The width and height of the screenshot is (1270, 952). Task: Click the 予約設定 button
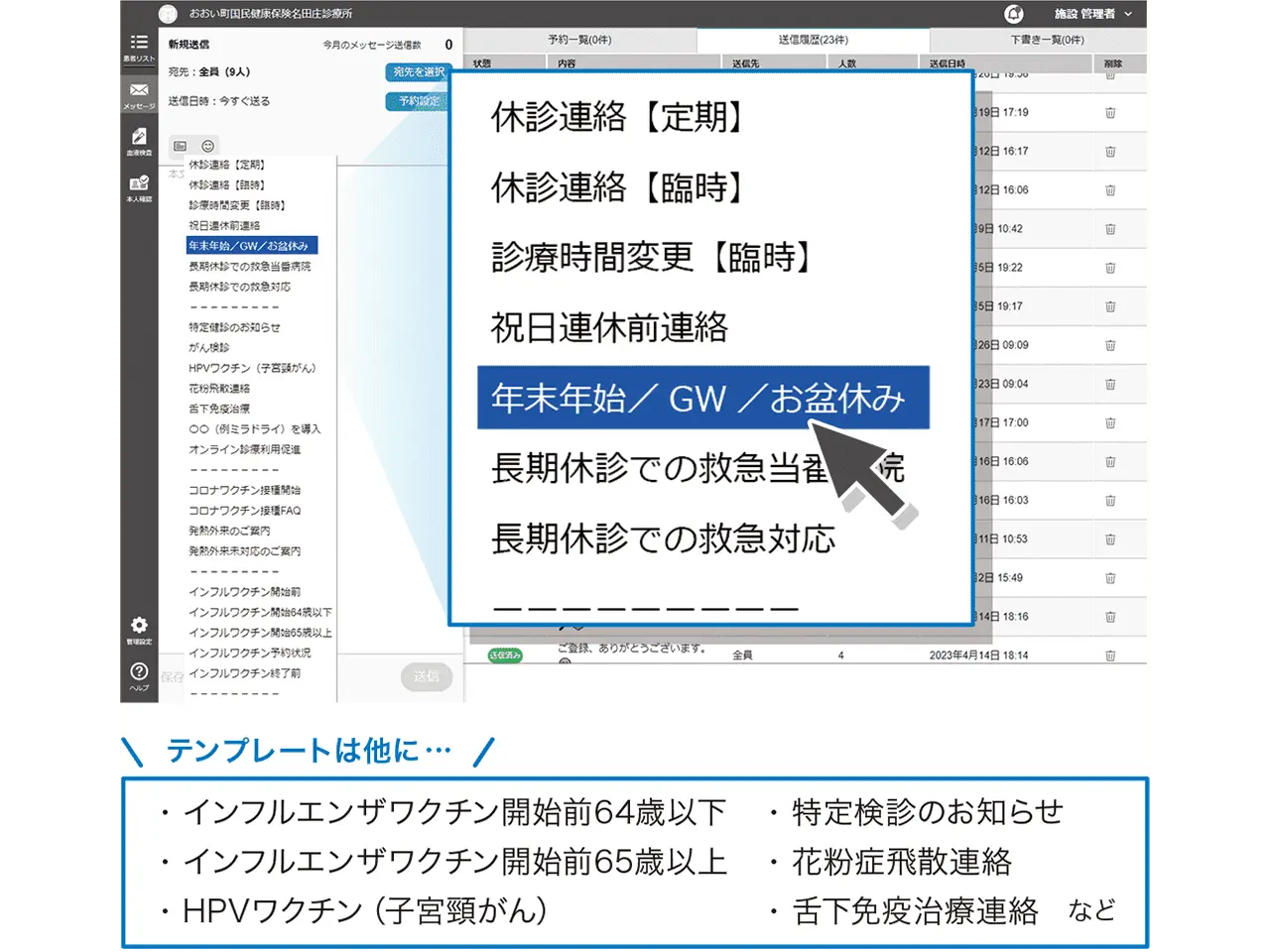(x=419, y=101)
